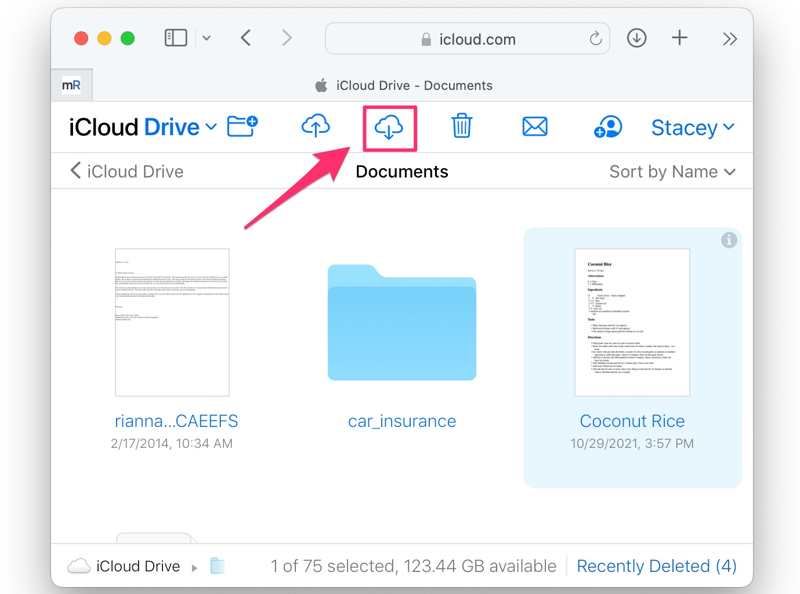The width and height of the screenshot is (800, 594).
Task: Download selected file with cloud download icon
Action: point(389,127)
